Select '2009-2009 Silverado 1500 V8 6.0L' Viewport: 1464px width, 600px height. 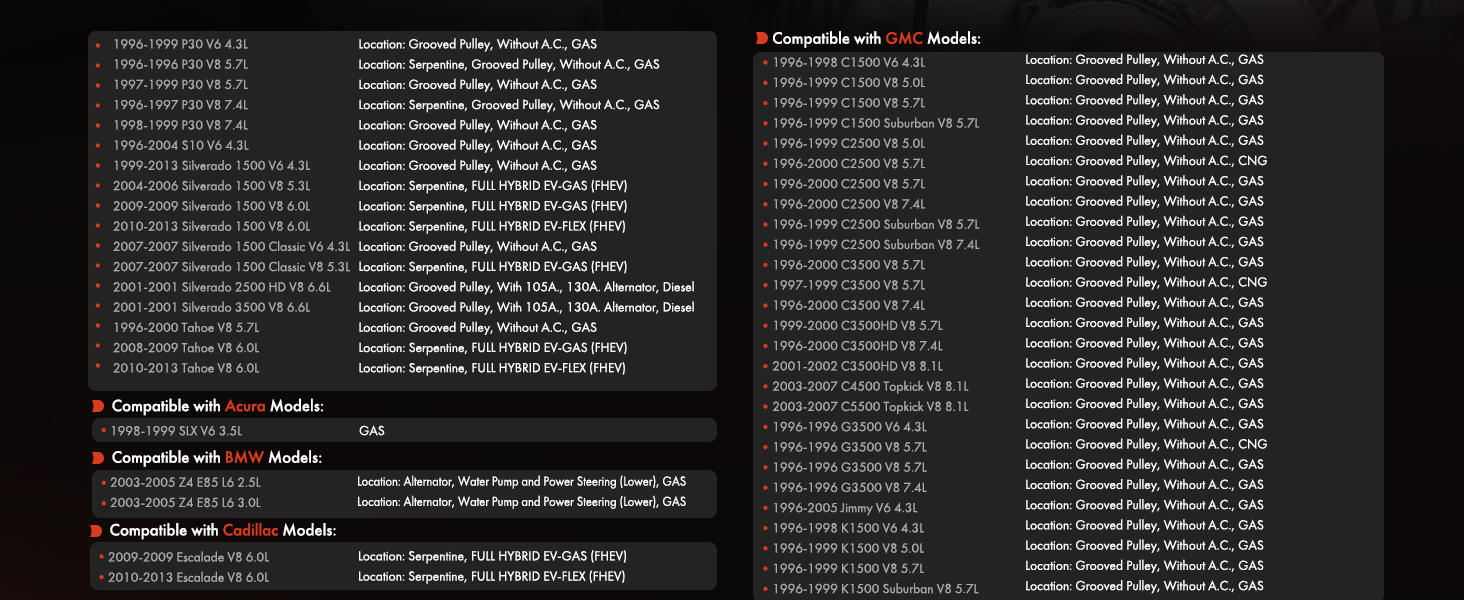pos(211,206)
